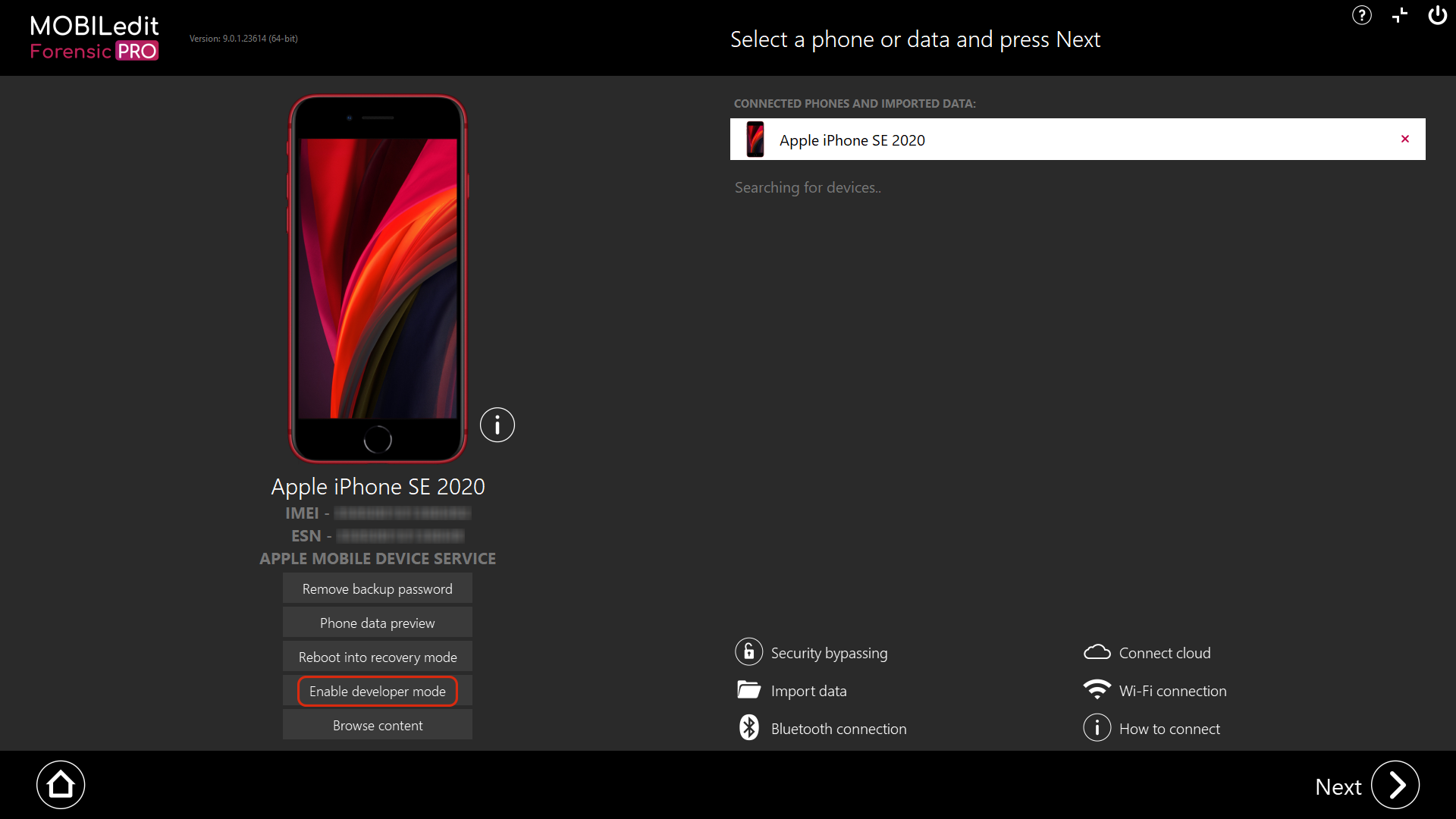Click the window shrink arrows icon
This screenshot has width=1456, height=819.
tap(1400, 15)
